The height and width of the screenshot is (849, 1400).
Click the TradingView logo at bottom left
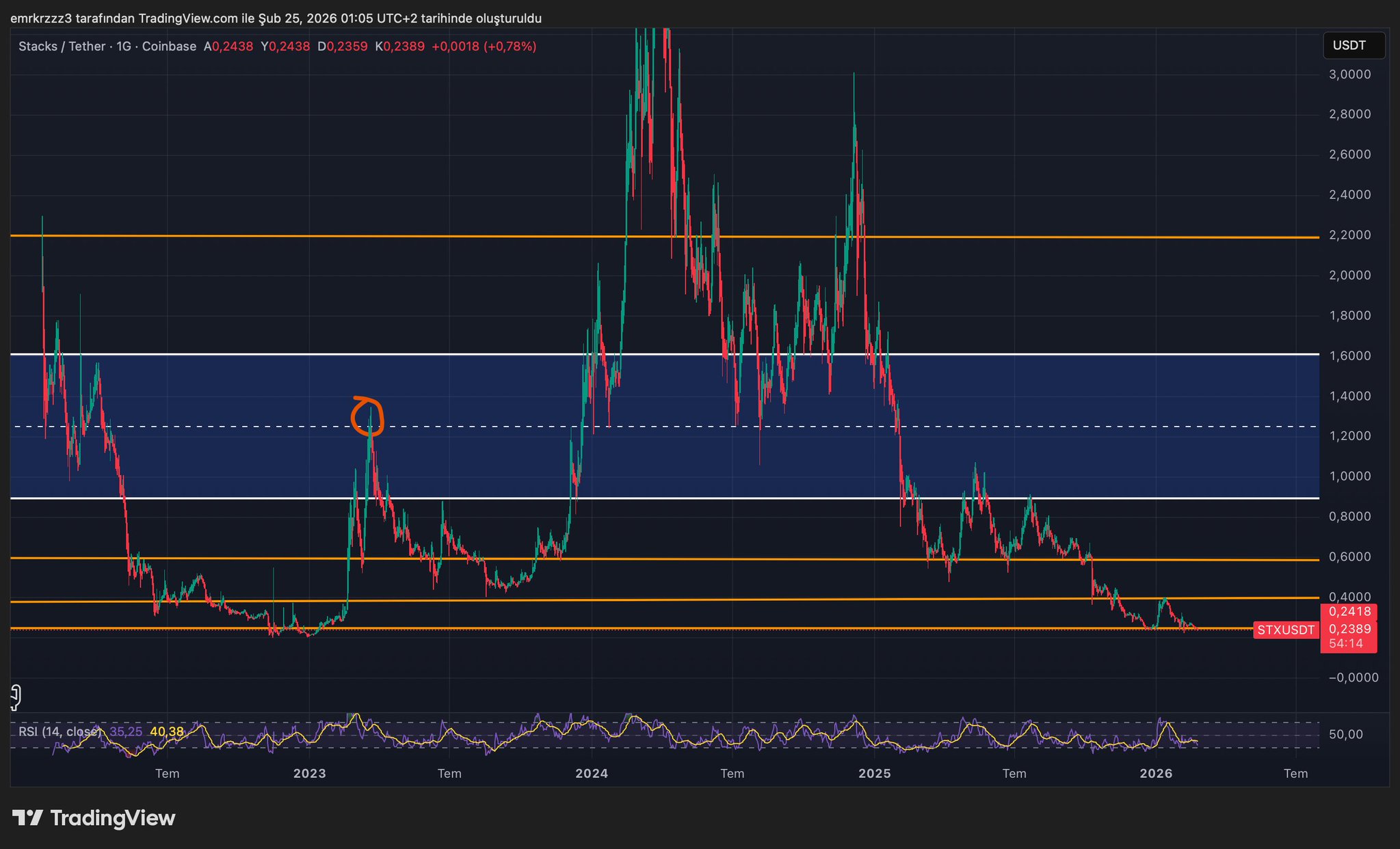(x=94, y=818)
